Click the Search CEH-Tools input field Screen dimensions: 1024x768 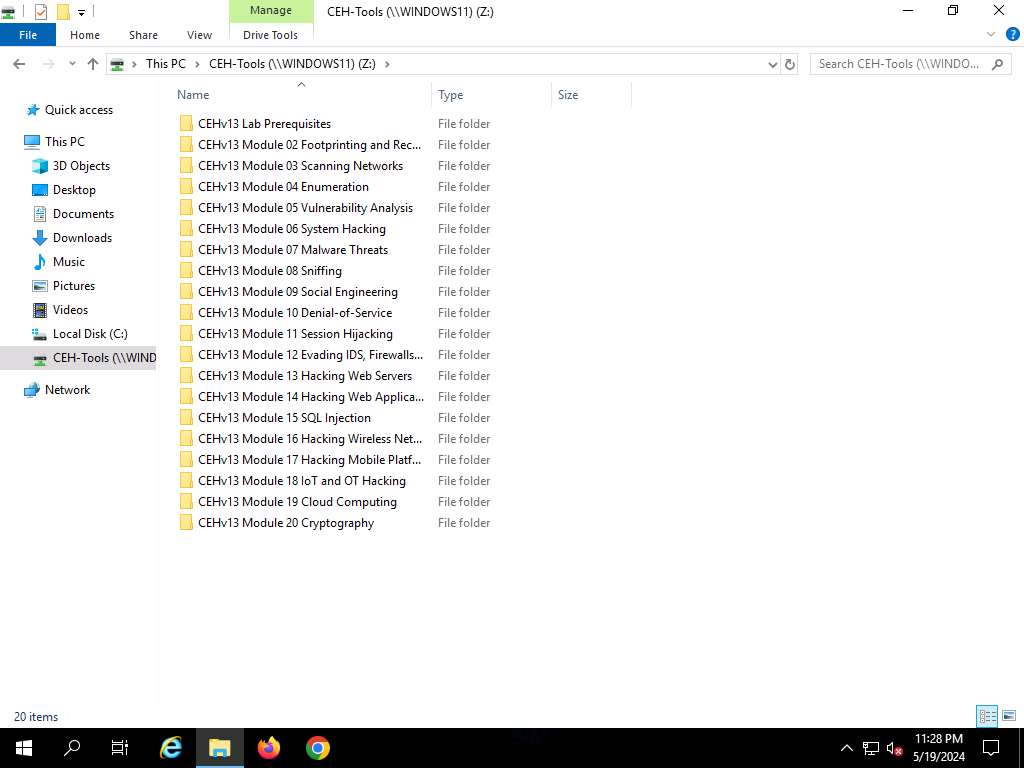click(898, 64)
